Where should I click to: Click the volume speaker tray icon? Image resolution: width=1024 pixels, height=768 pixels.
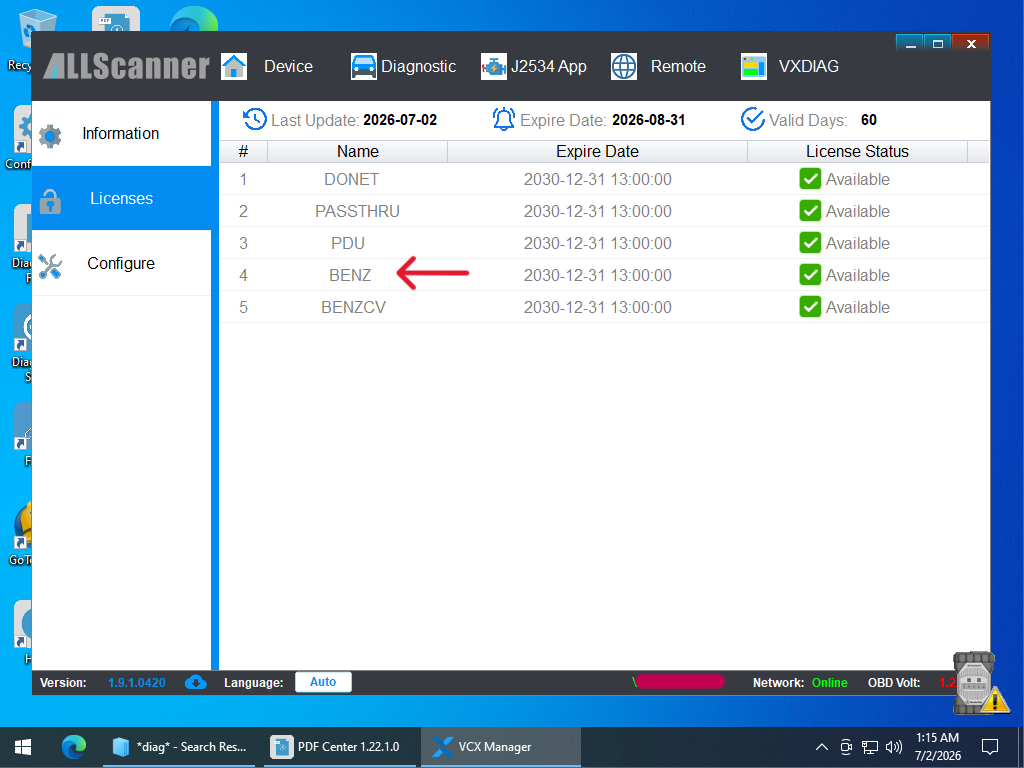point(893,747)
